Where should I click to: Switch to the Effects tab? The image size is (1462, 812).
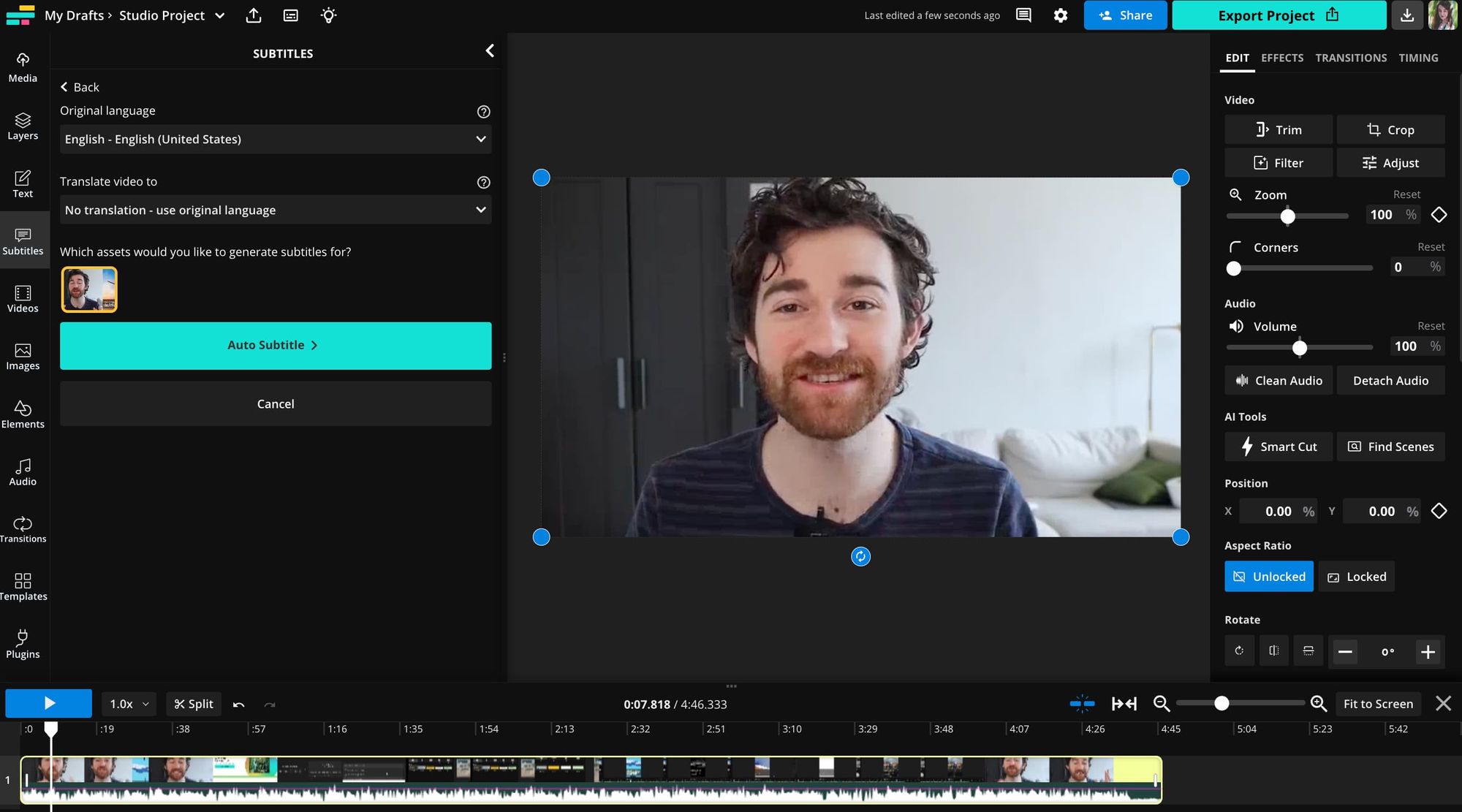(1281, 58)
